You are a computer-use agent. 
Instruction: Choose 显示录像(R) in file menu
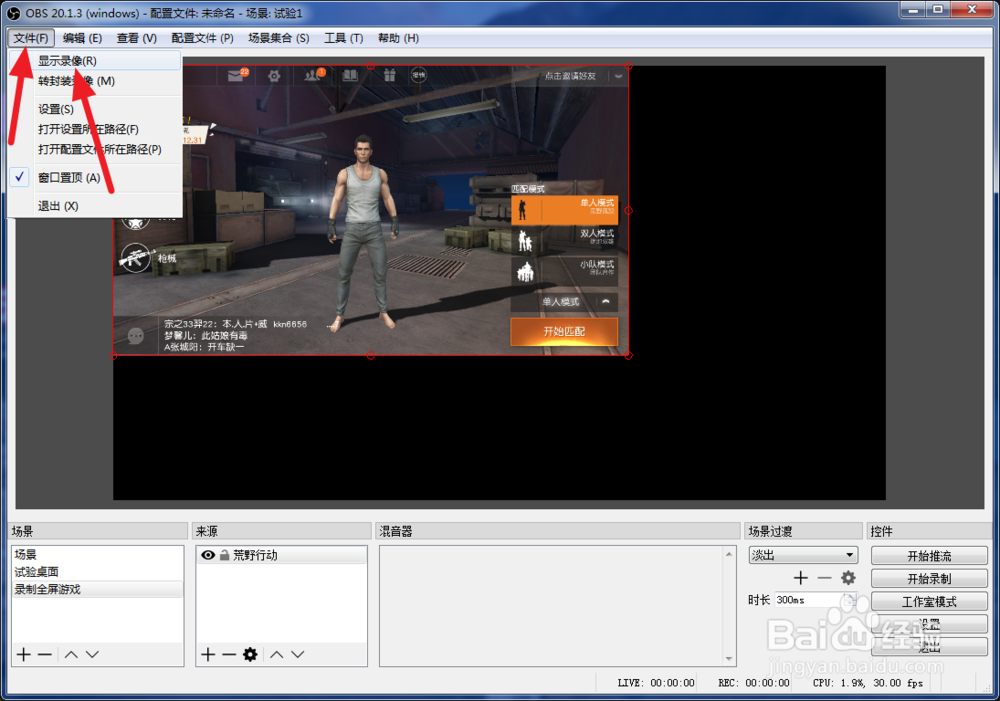point(96,61)
